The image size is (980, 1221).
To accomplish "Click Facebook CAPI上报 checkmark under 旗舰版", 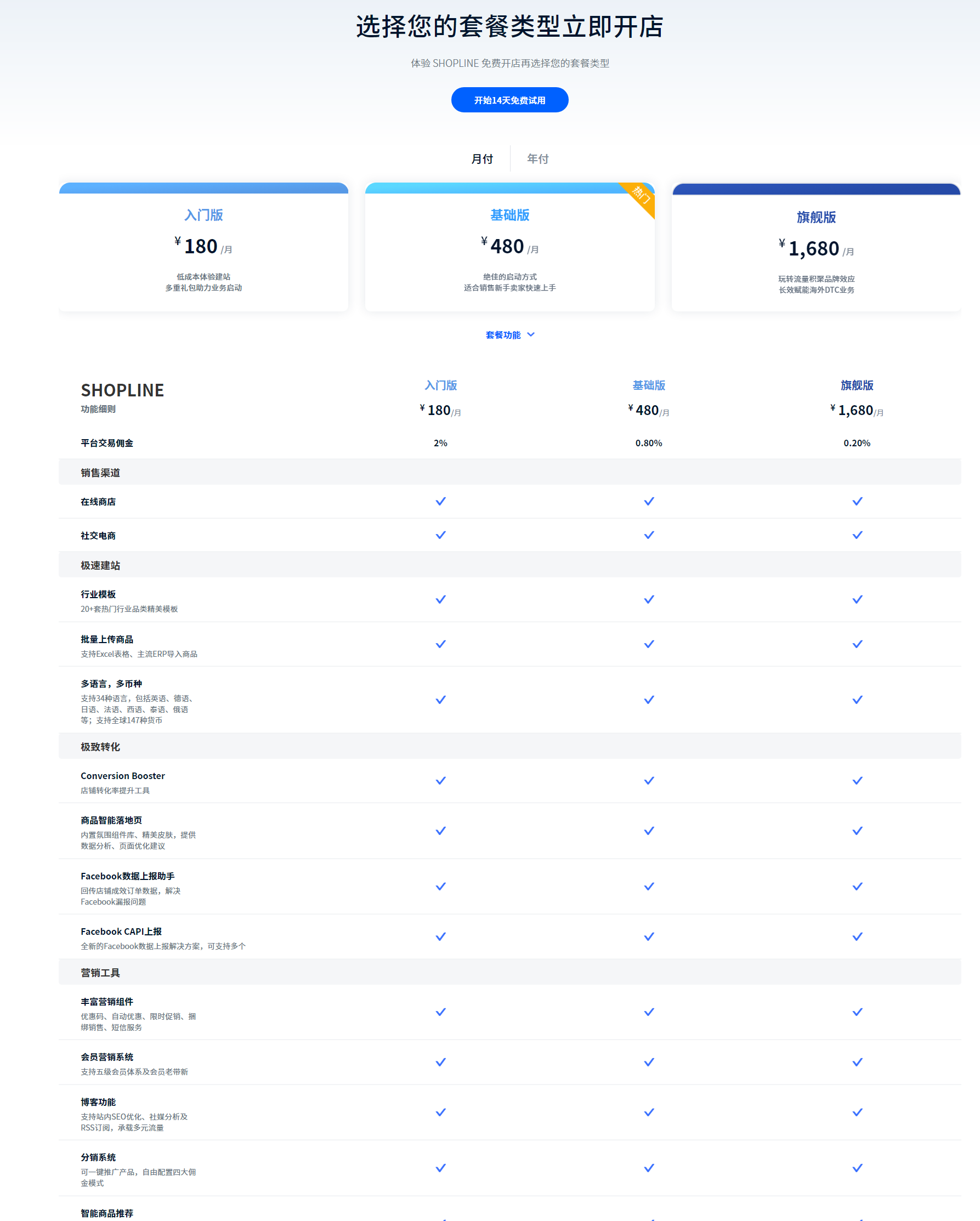I will pyautogui.click(x=857, y=936).
